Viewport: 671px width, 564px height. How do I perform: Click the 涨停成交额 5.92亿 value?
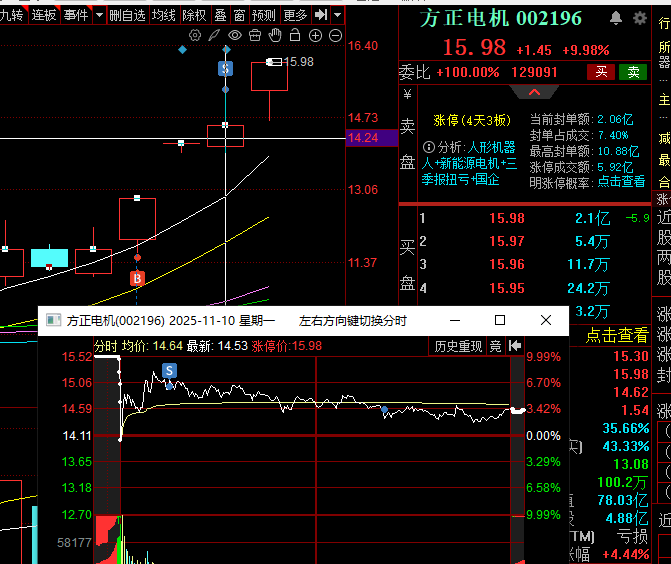(615, 166)
